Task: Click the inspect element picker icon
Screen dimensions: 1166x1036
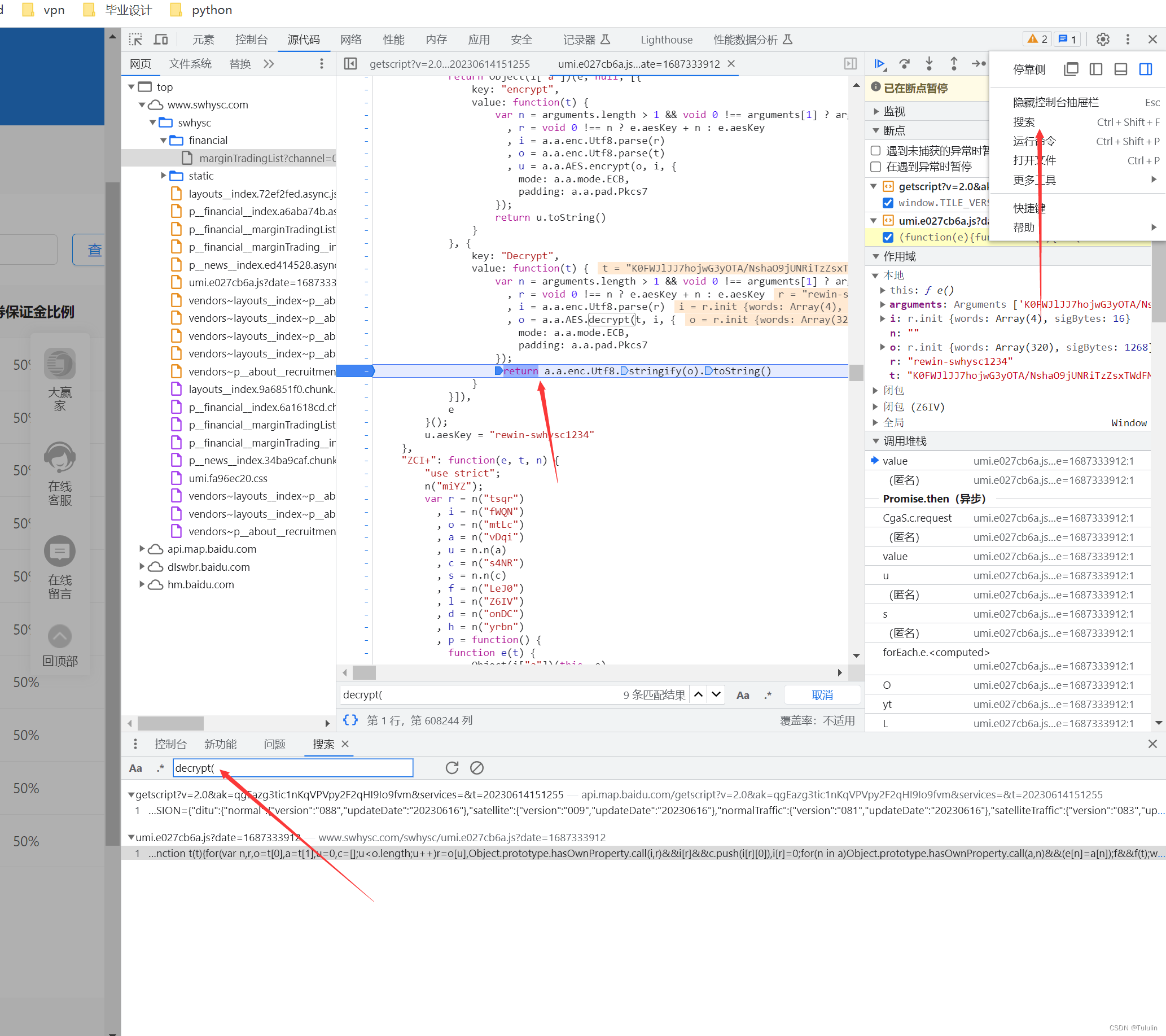Action: (x=136, y=40)
